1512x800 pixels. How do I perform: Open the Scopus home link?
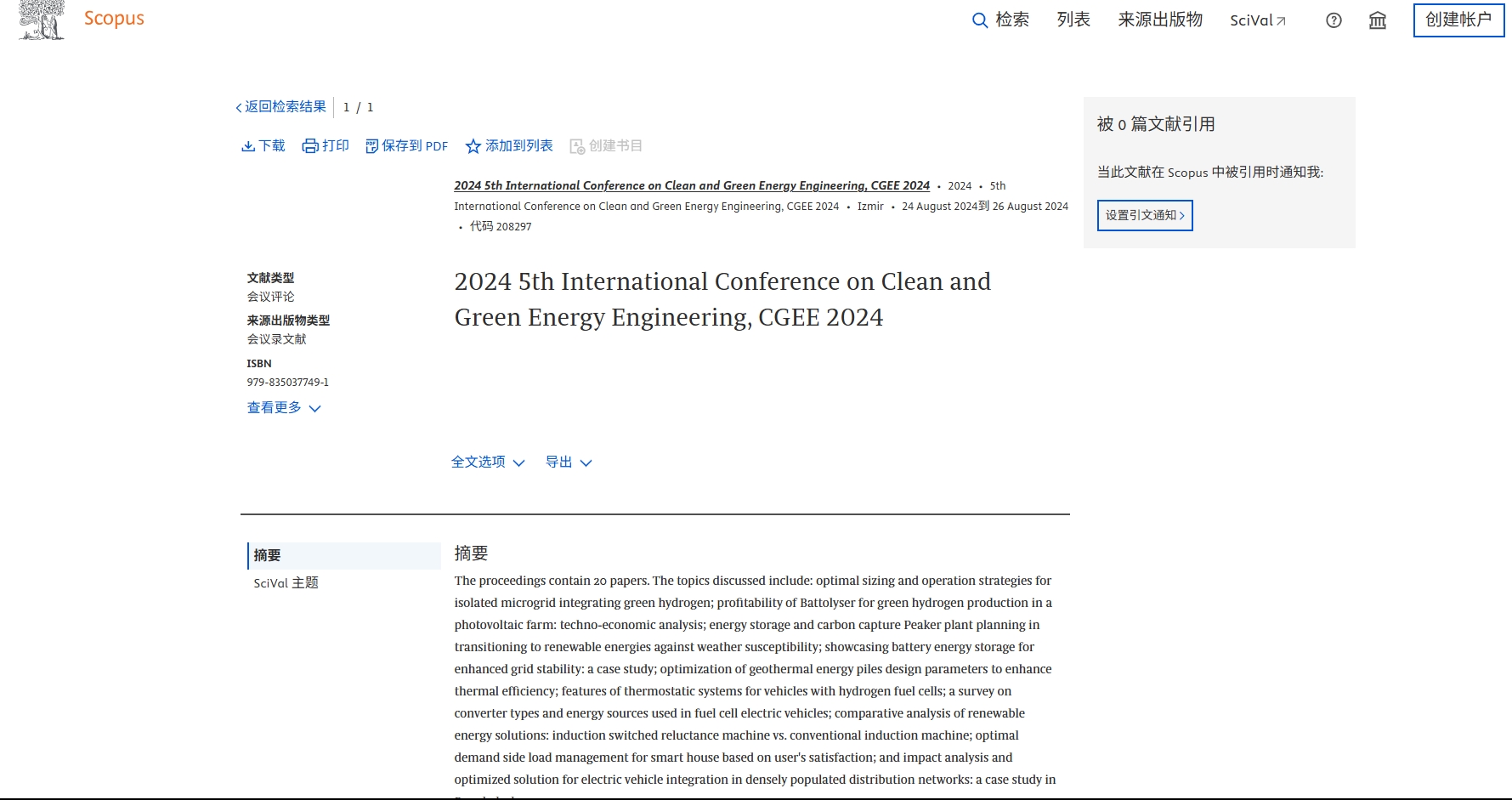click(x=114, y=19)
